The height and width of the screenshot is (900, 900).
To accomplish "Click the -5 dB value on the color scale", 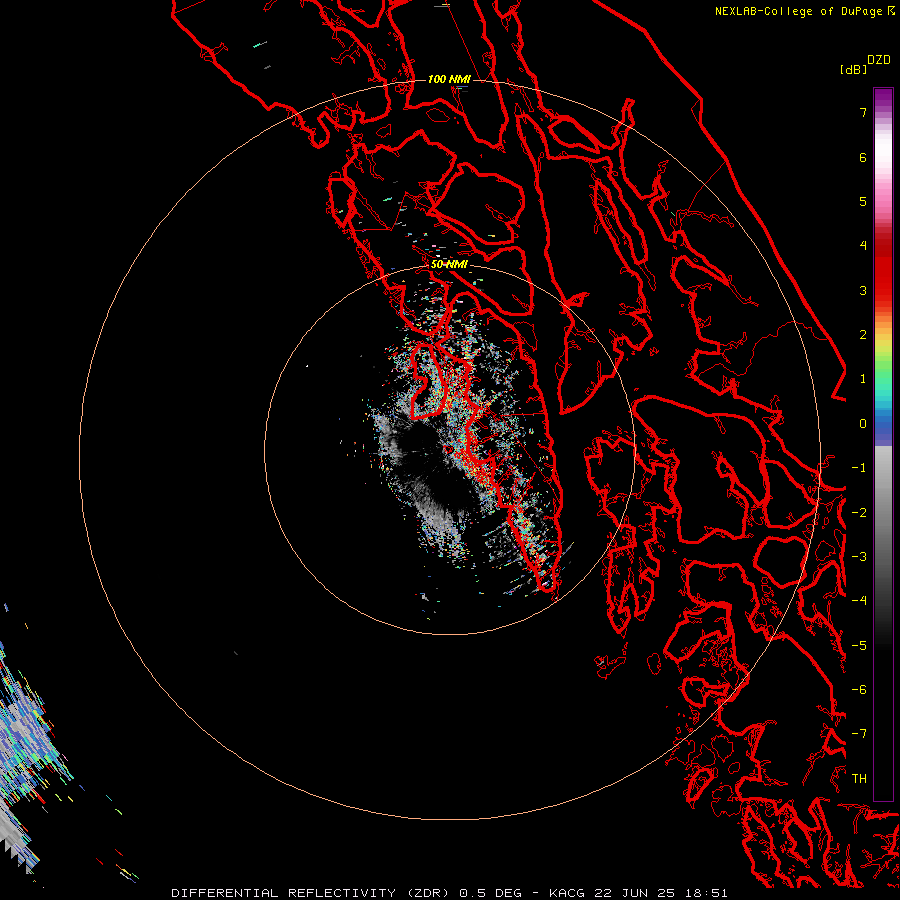I will (x=859, y=646).
